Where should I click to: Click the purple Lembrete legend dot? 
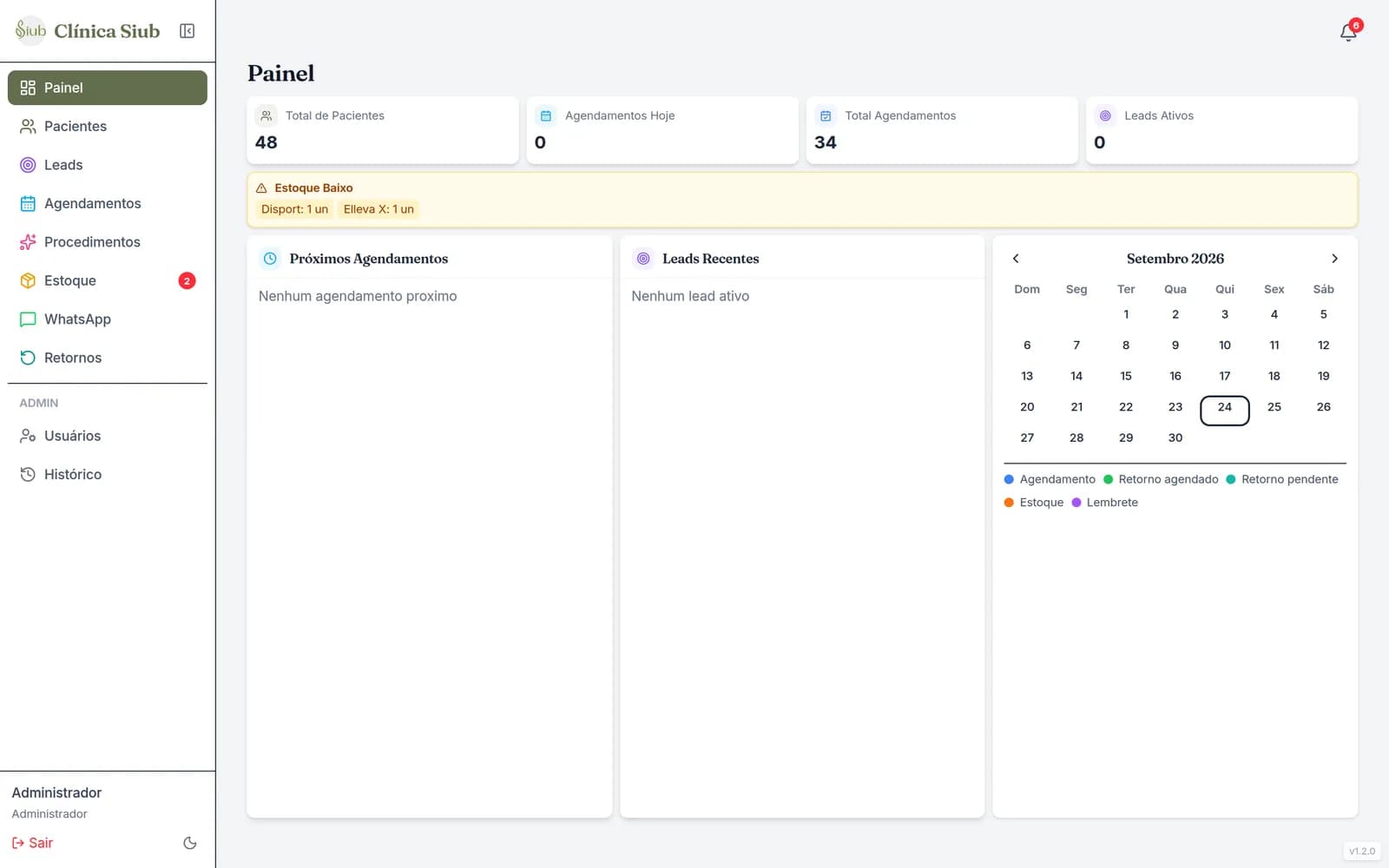1076,503
